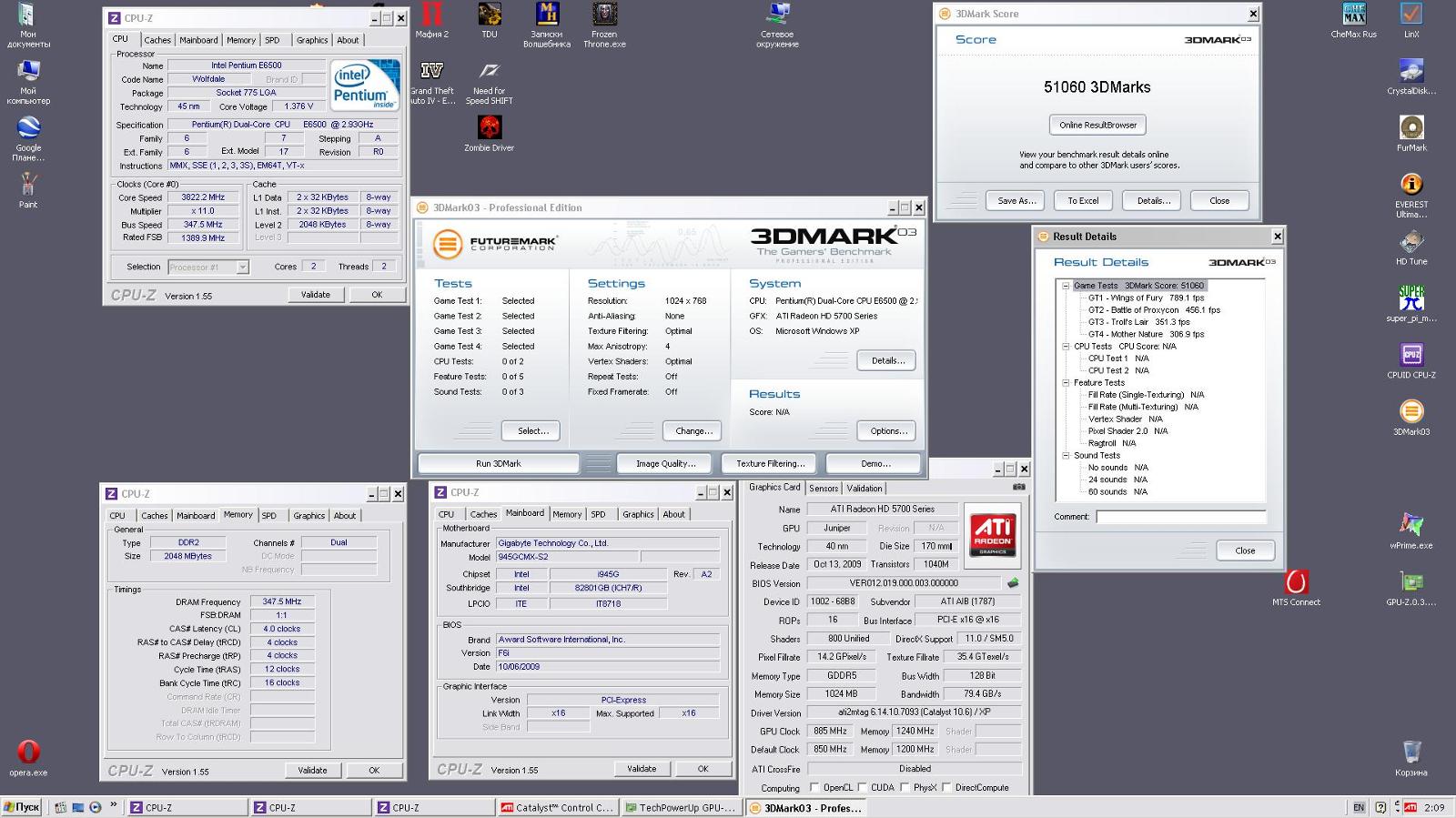
Task: Open the Мафия 2 desktop shortcut
Action: (432, 21)
